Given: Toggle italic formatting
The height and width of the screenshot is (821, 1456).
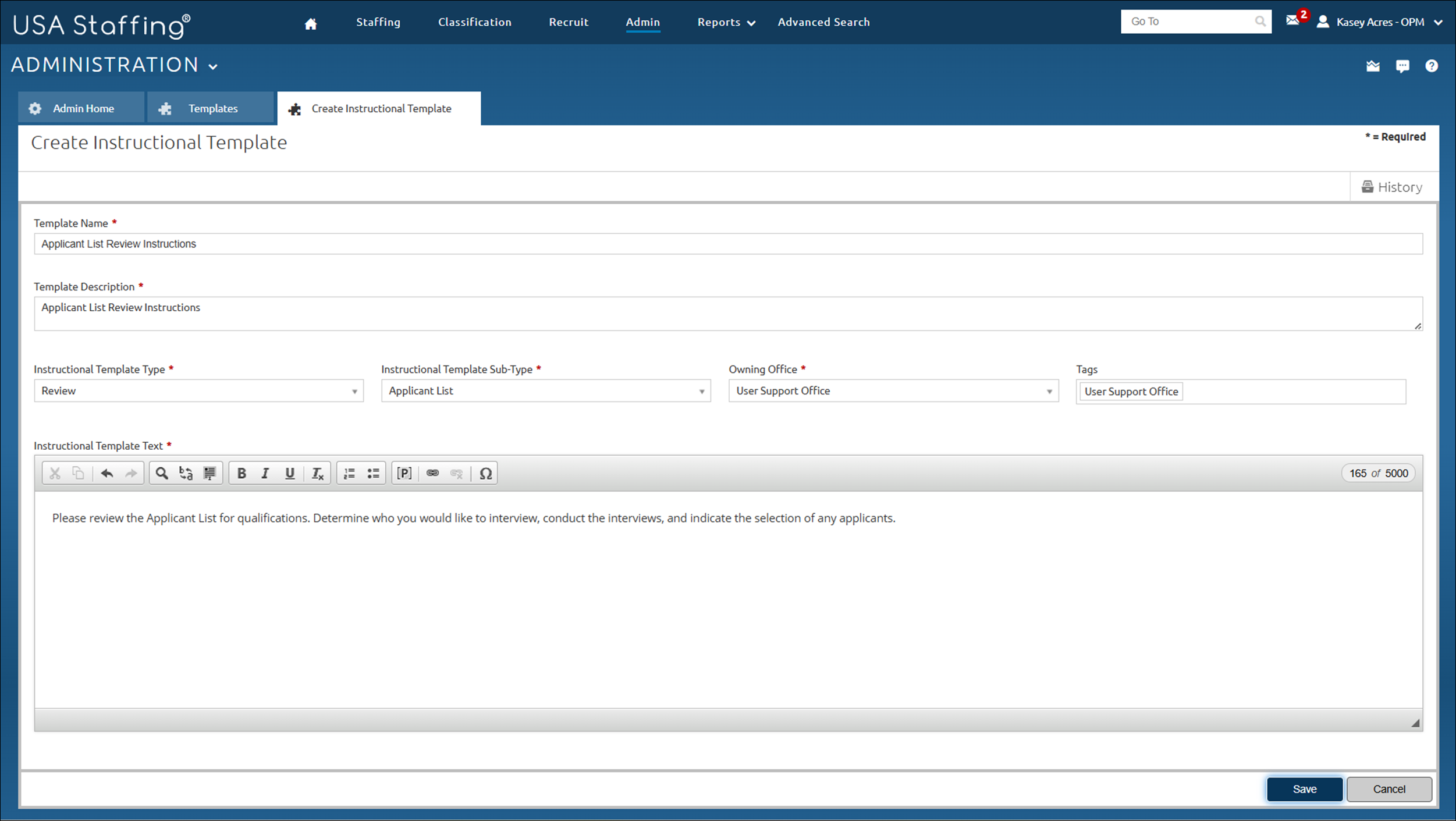Looking at the screenshot, I should point(265,472).
